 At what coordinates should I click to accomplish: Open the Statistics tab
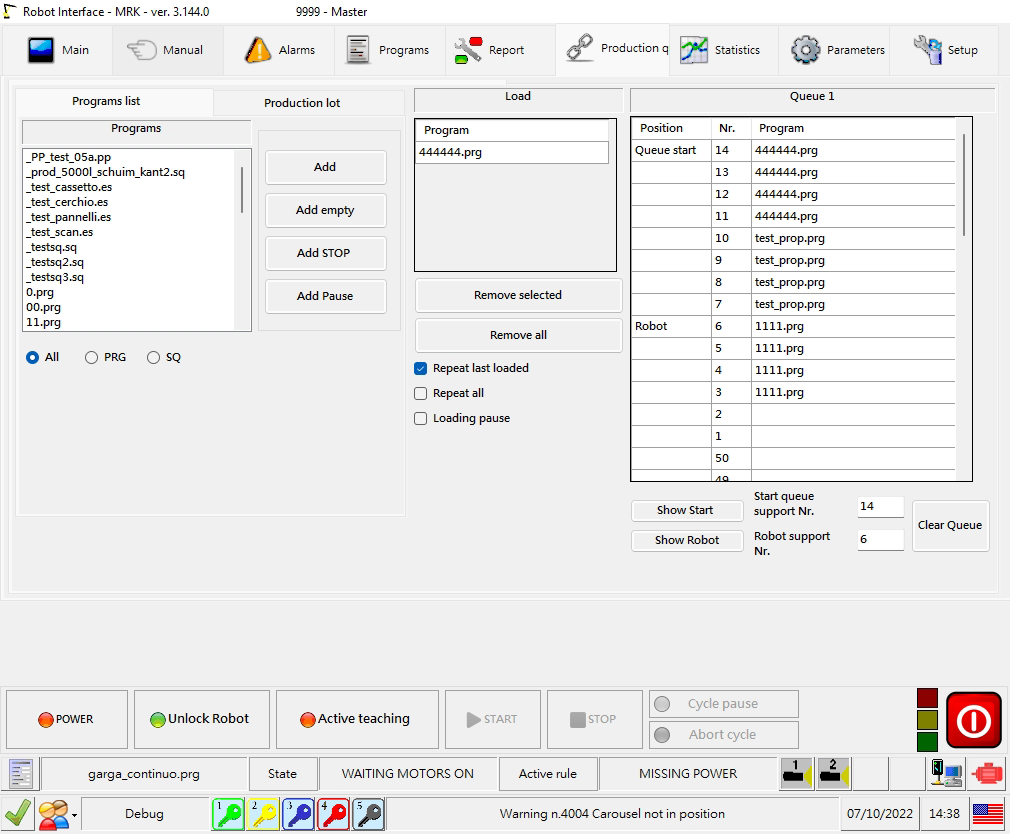(x=721, y=50)
